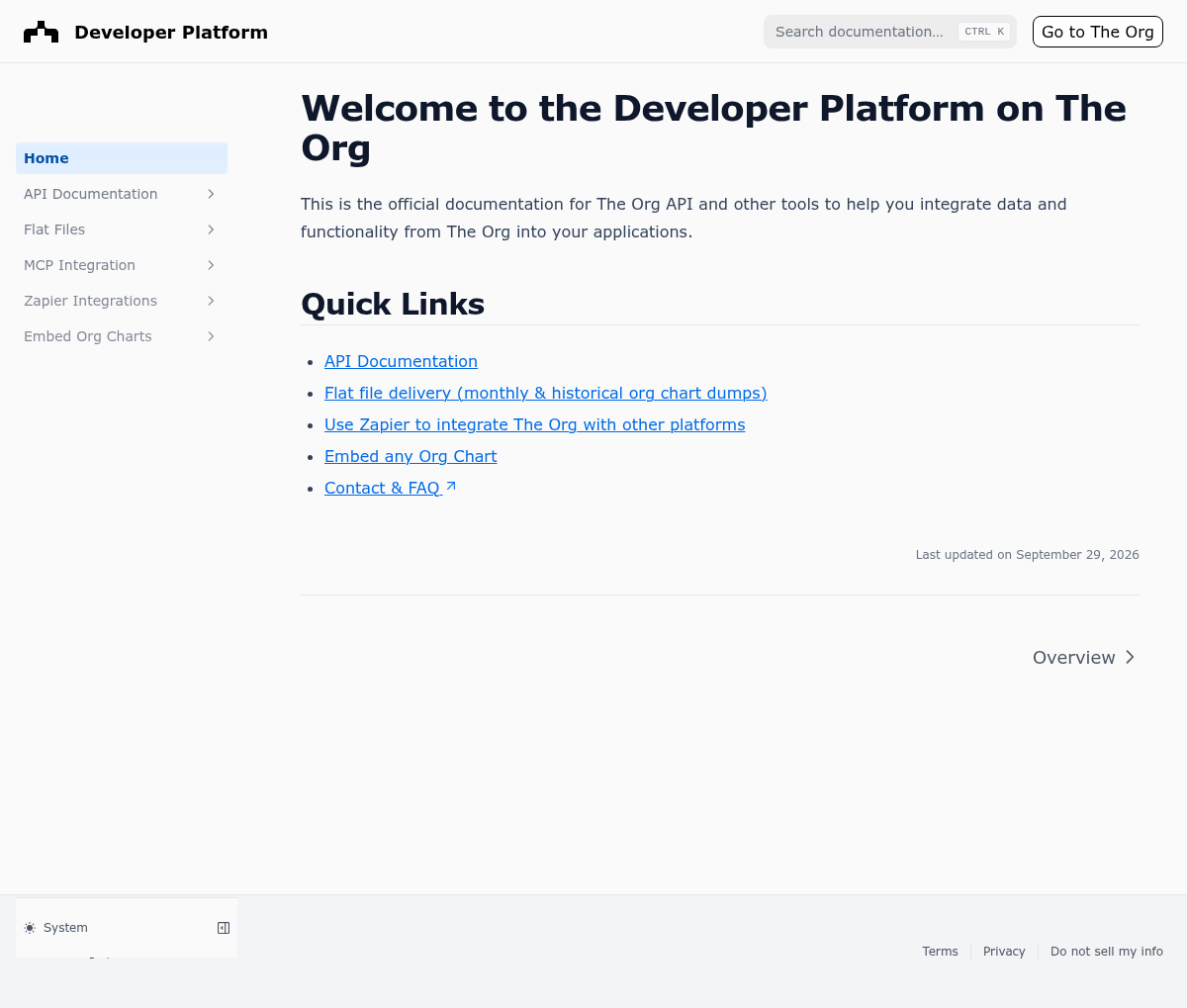Viewport: 1187px width, 1008px height.
Task: Expand the API Documentation sidebar section
Action: tap(211, 194)
